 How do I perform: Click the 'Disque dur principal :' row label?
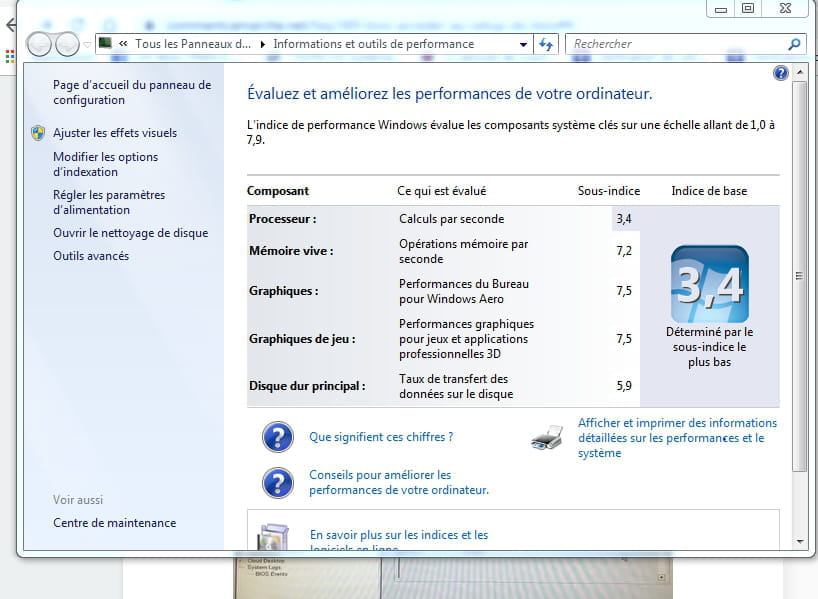(307, 386)
